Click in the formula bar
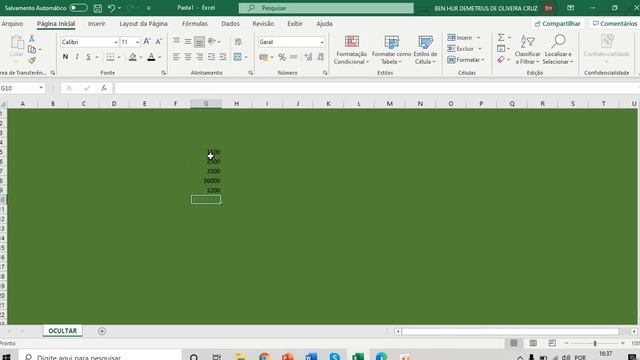This screenshot has height=360, width=640. [376, 88]
